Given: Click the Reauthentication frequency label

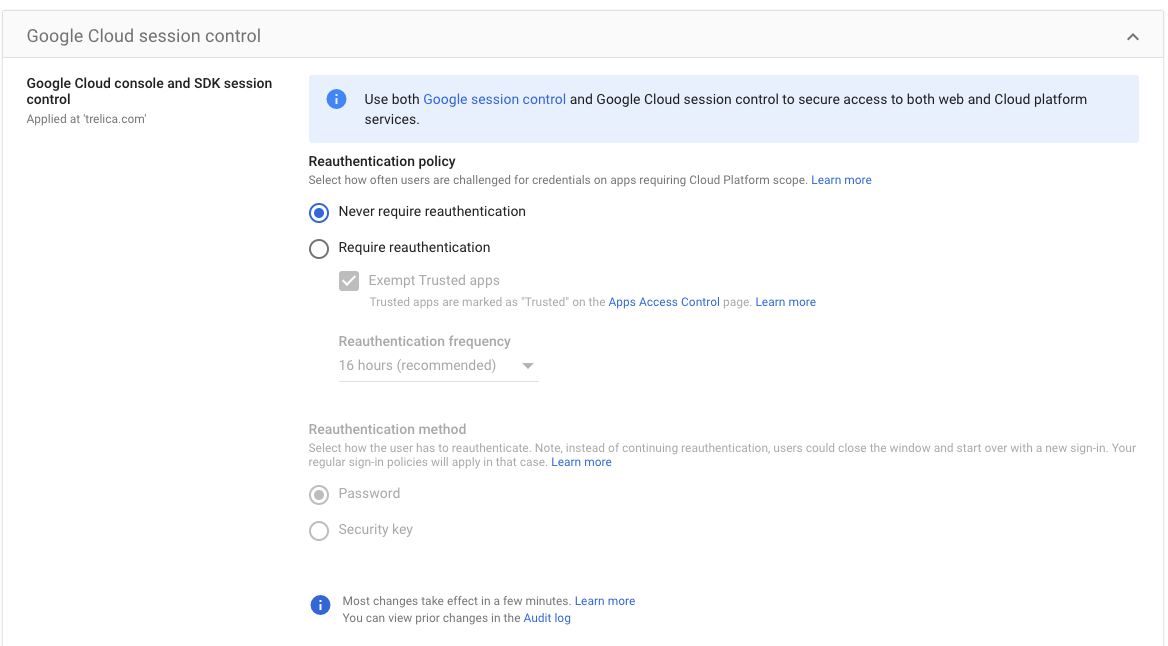Looking at the screenshot, I should [x=425, y=341].
